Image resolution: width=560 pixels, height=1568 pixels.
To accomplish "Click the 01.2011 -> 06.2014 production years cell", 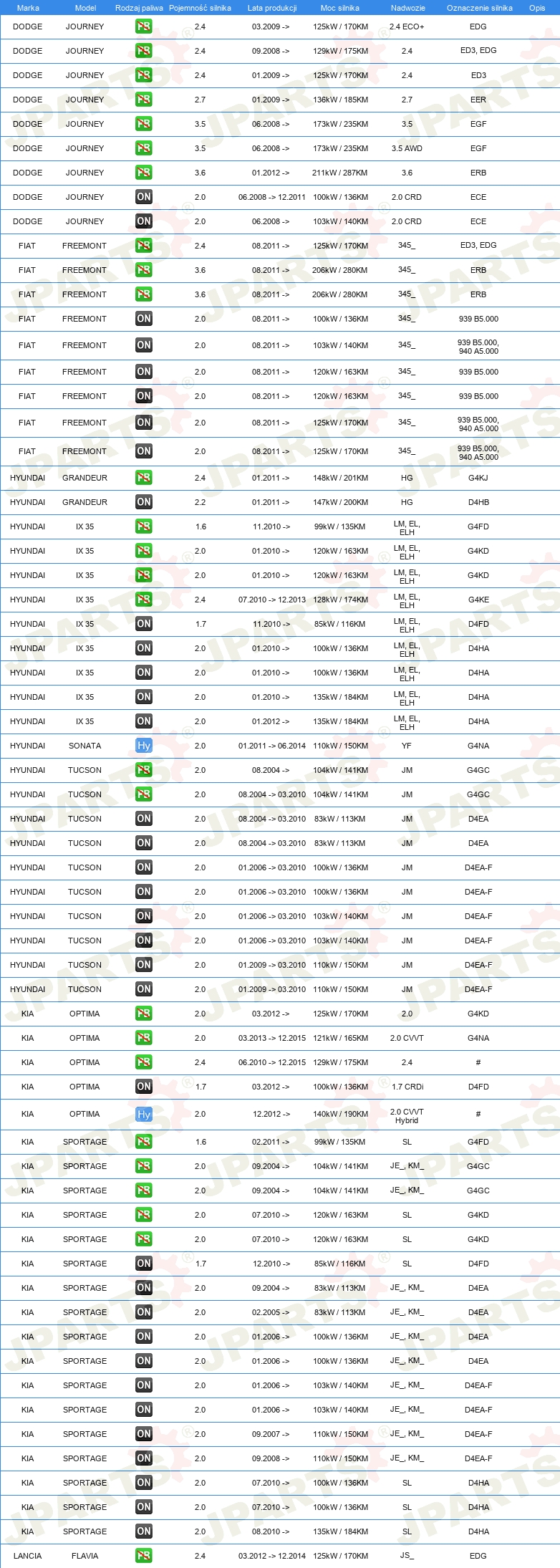I will coord(272,746).
